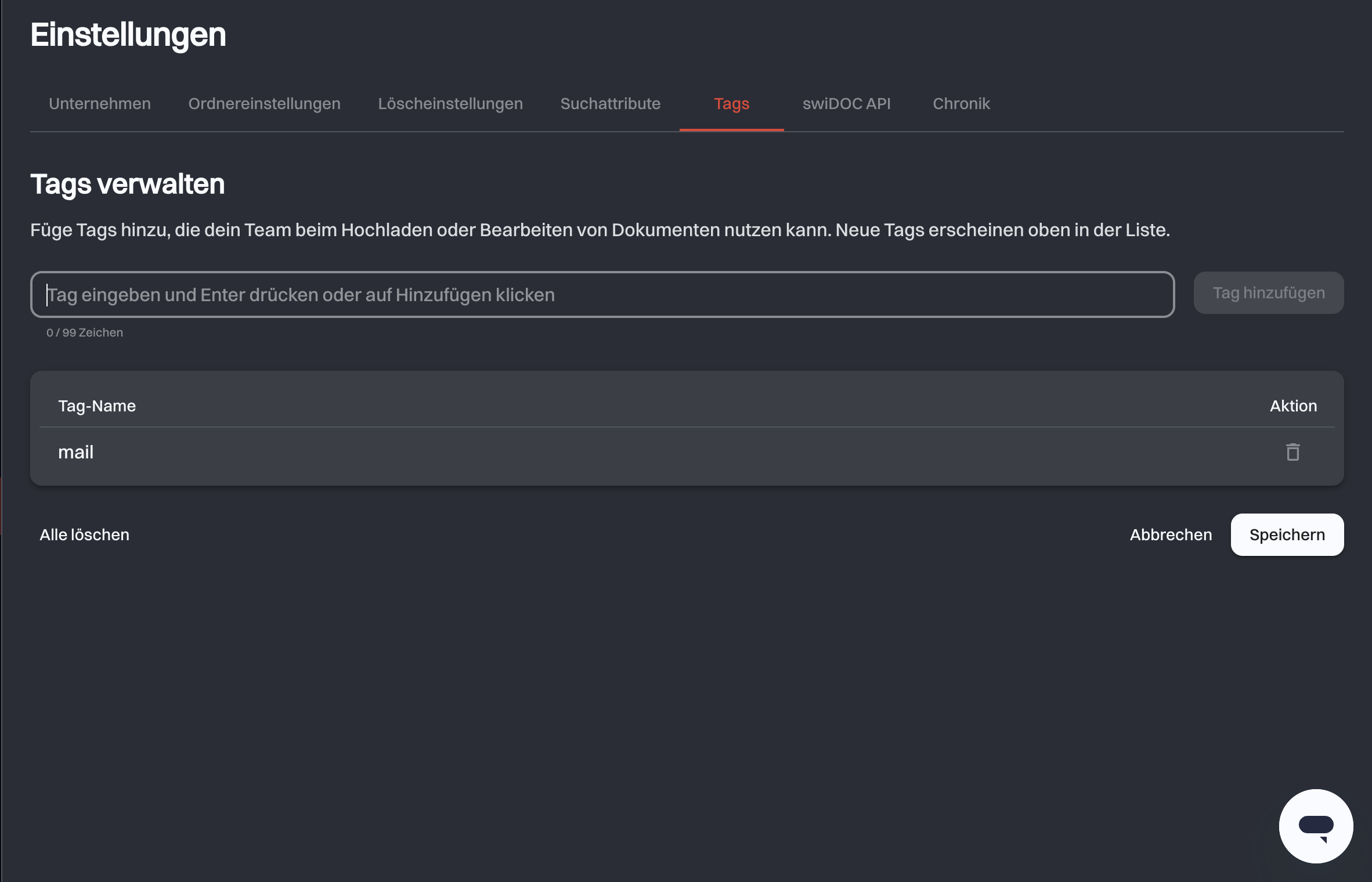Click Alle löschen to remove all tags

[85, 534]
